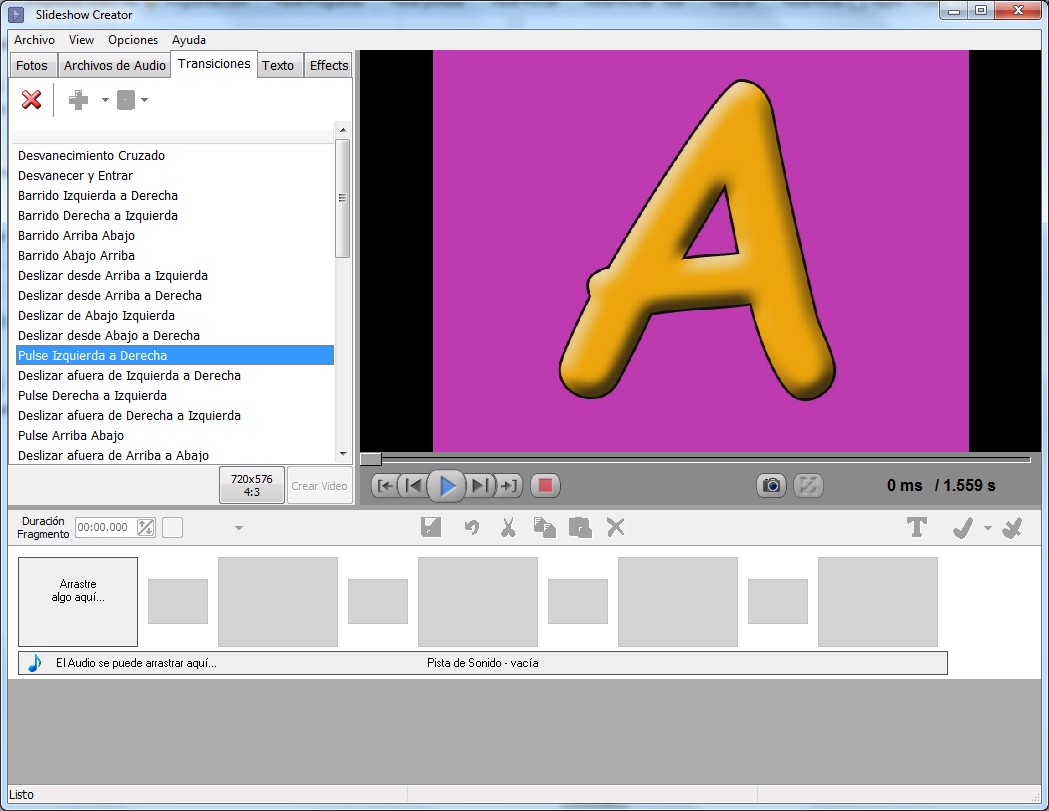The height and width of the screenshot is (811, 1049).
Task: Select Deslizar afuera de Arriba a Abajo
Action: (175, 456)
